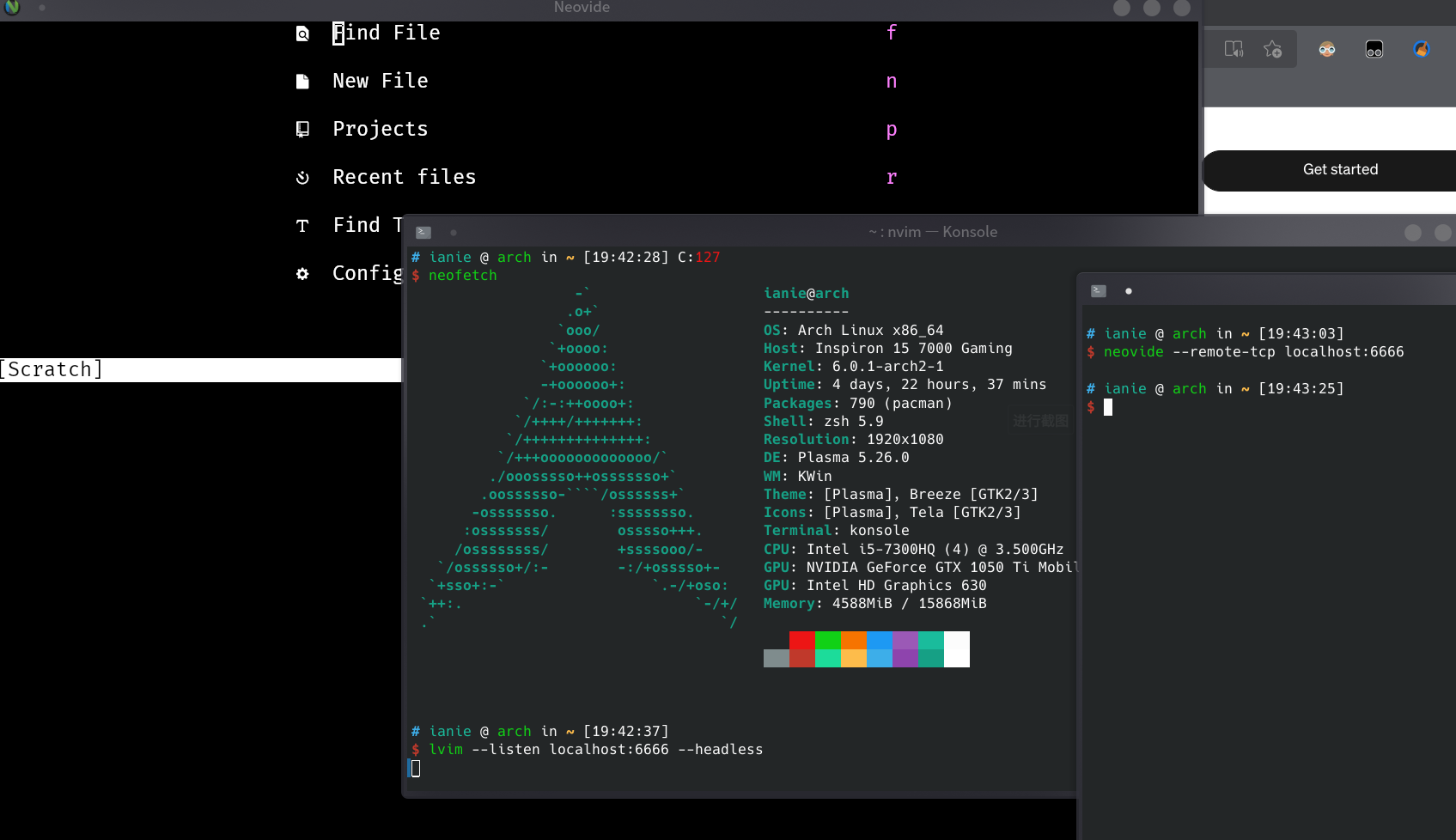Click the terminal icon of the right-hand terminal window
Screen dimensions: 1456x840
pyautogui.click(x=1099, y=291)
